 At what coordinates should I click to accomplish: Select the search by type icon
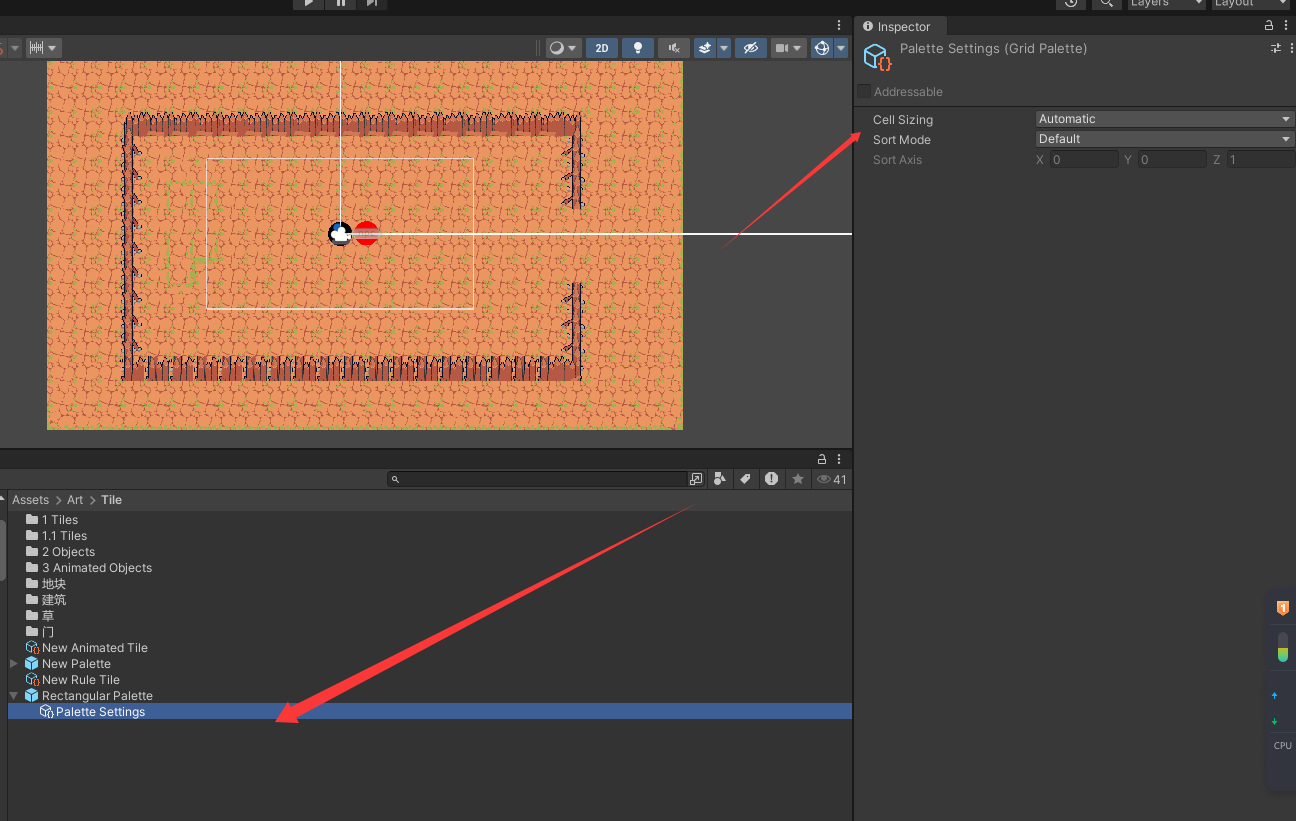720,479
